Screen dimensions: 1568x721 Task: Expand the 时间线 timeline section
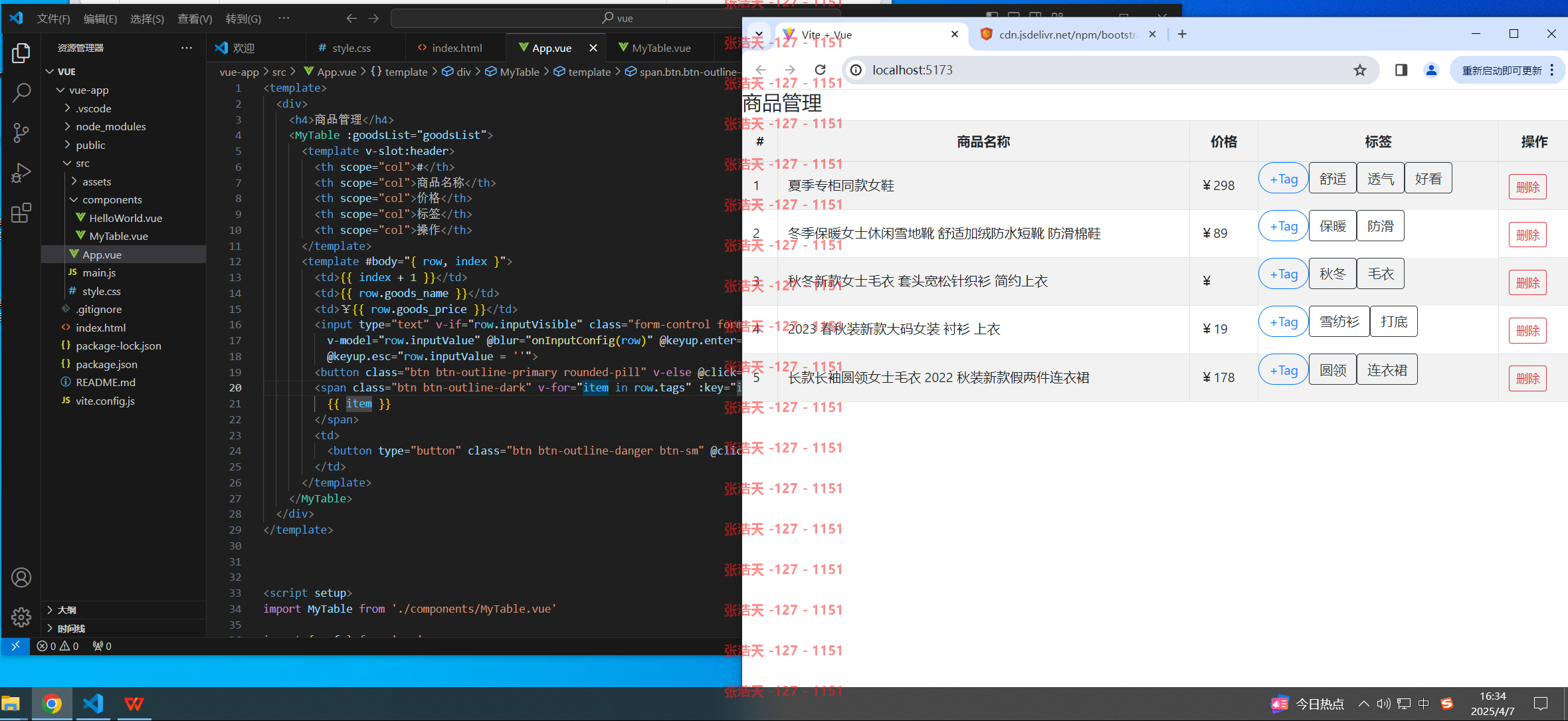point(124,628)
